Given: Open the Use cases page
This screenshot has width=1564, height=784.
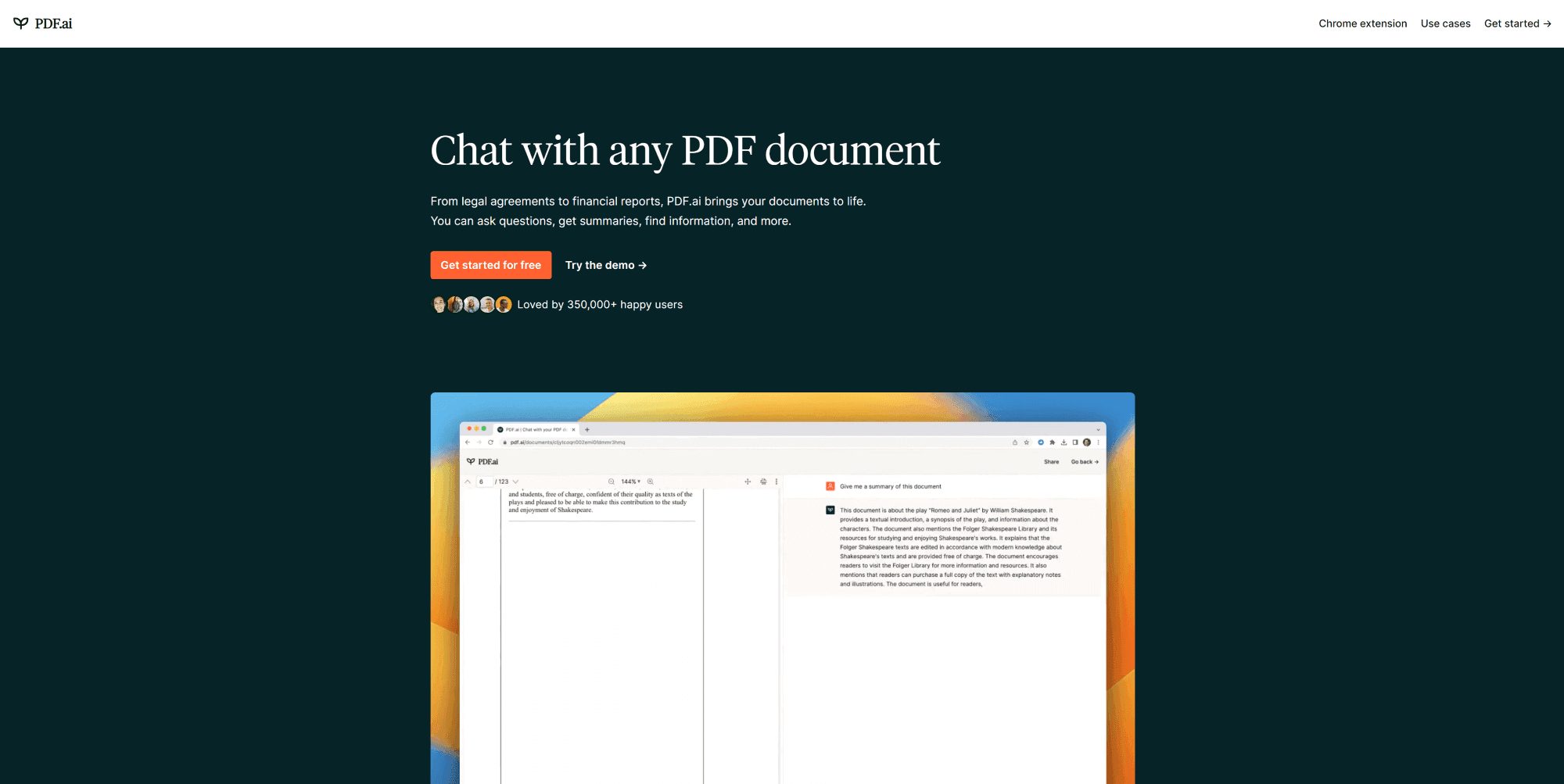Looking at the screenshot, I should (1445, 23).
